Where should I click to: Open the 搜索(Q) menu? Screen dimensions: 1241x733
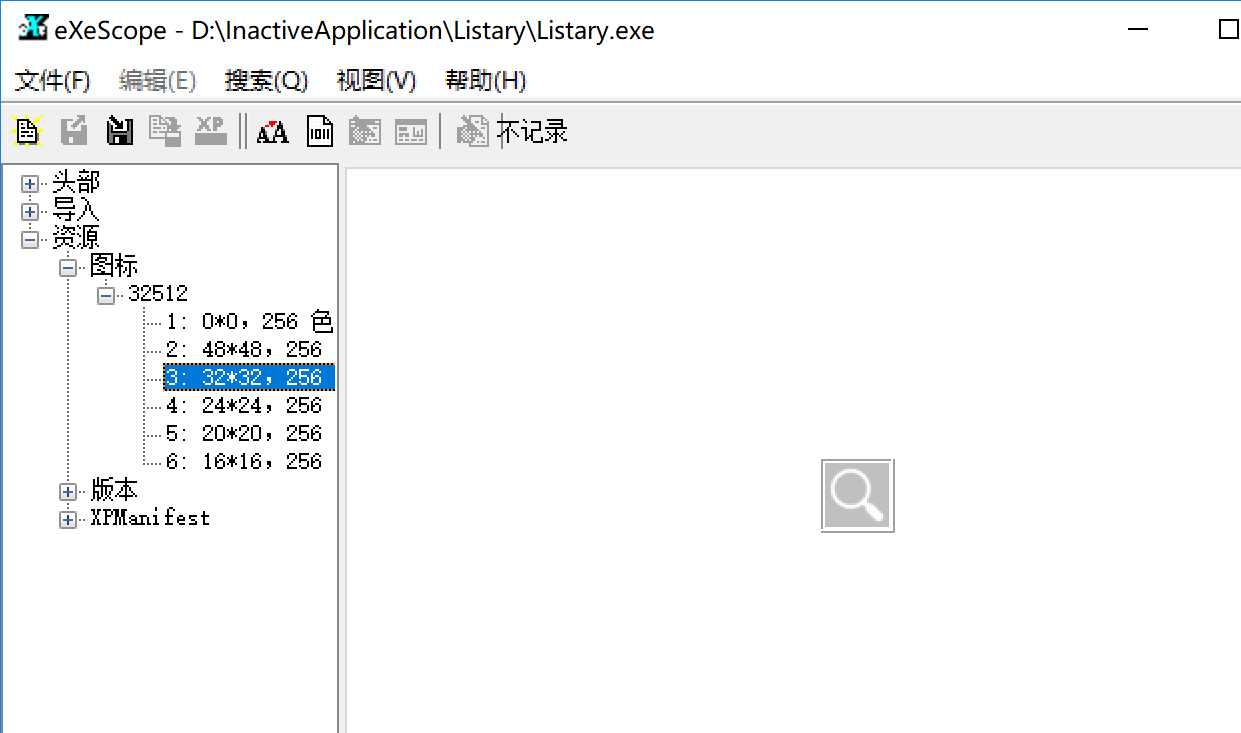coord(267,80)
